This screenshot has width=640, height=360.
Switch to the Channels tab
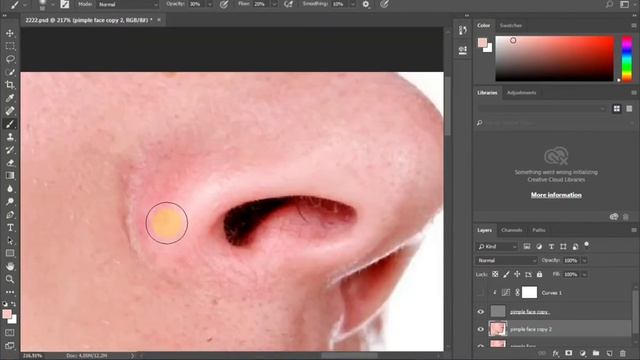point(511,230)
